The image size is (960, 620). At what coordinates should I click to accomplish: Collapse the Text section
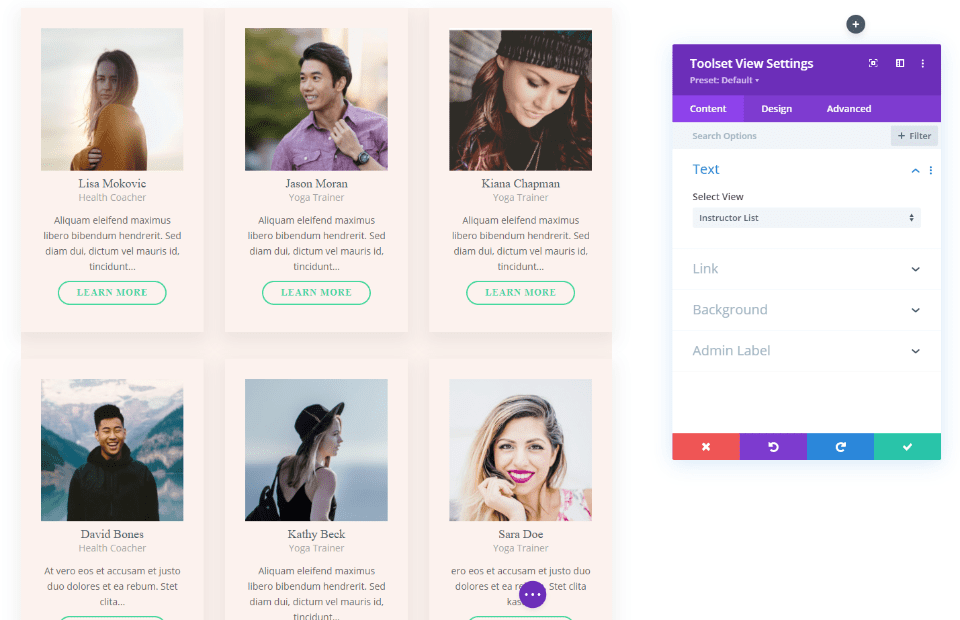point(915,169)
